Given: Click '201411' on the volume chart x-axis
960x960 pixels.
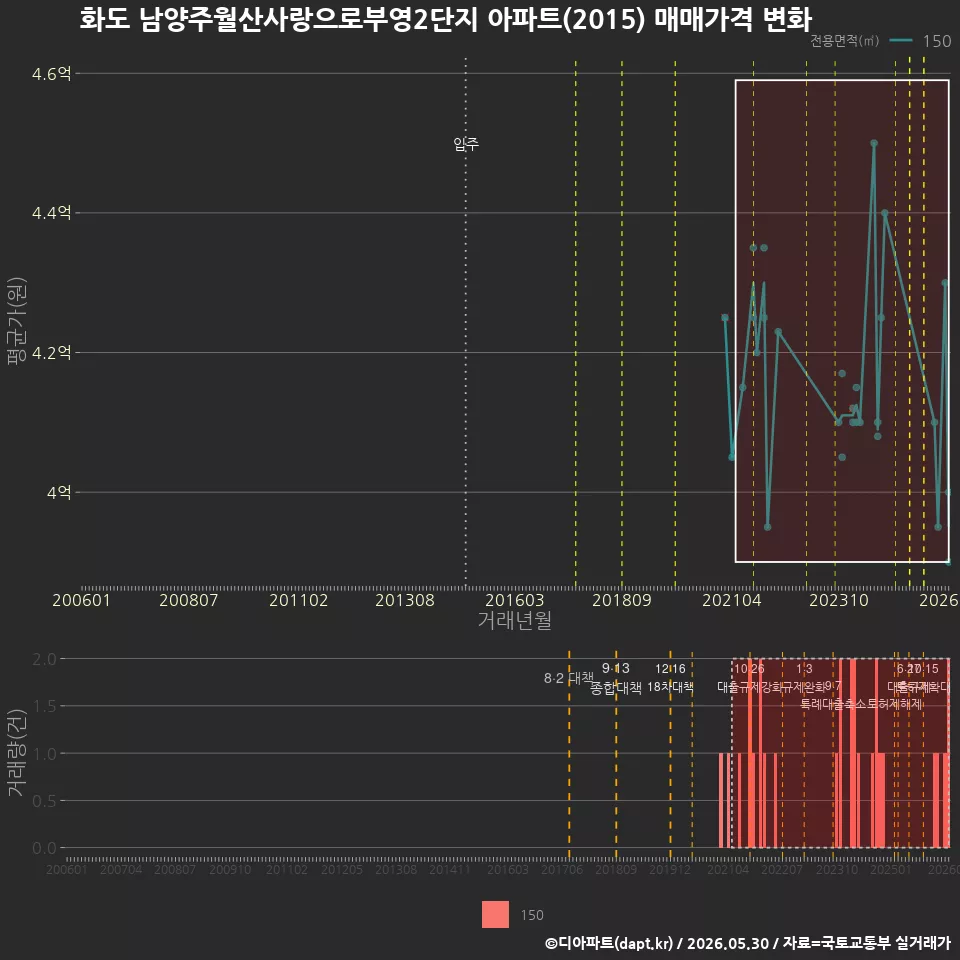Looking at the screenshot, I should coord(450,869).
